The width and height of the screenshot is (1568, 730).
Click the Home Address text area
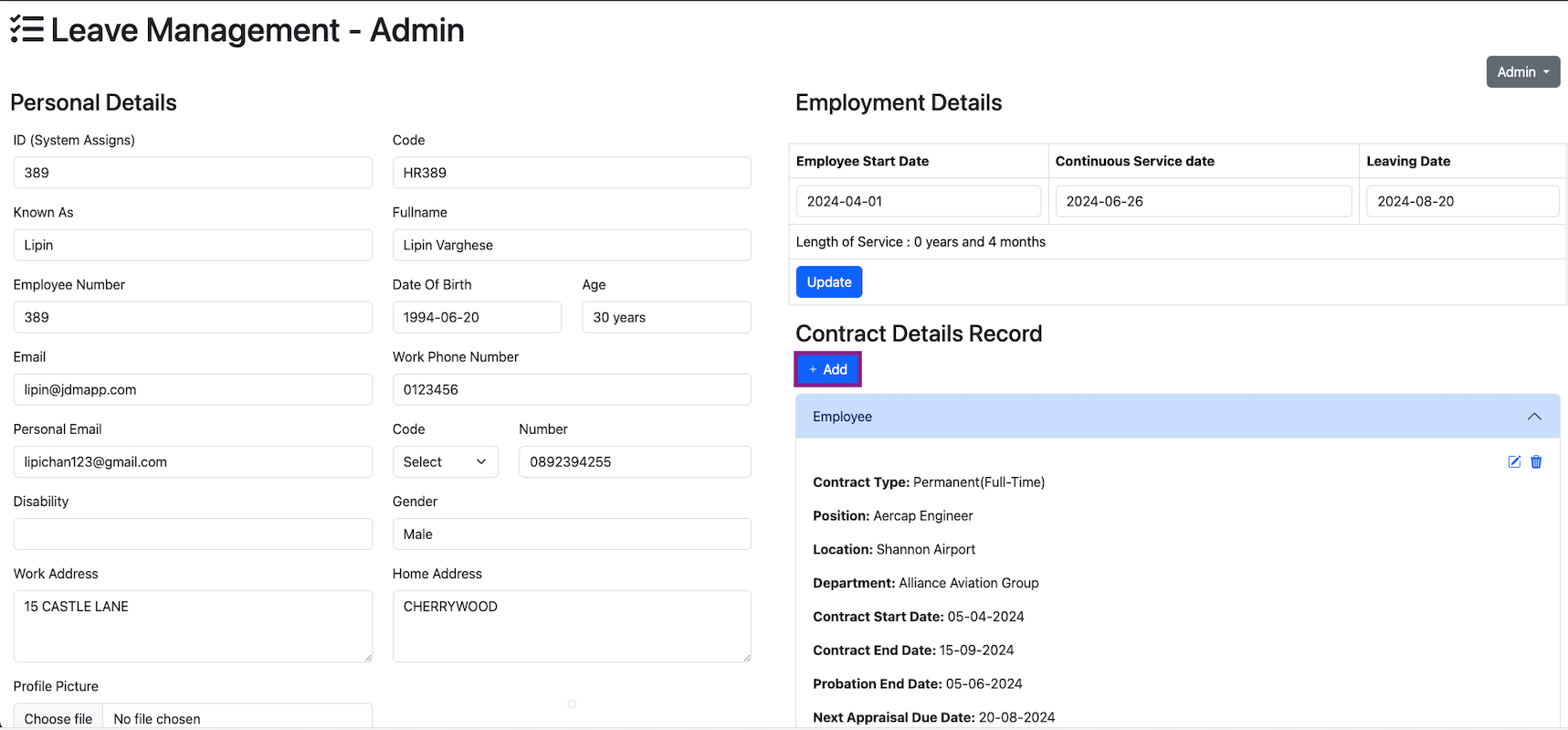coord(572,626)
